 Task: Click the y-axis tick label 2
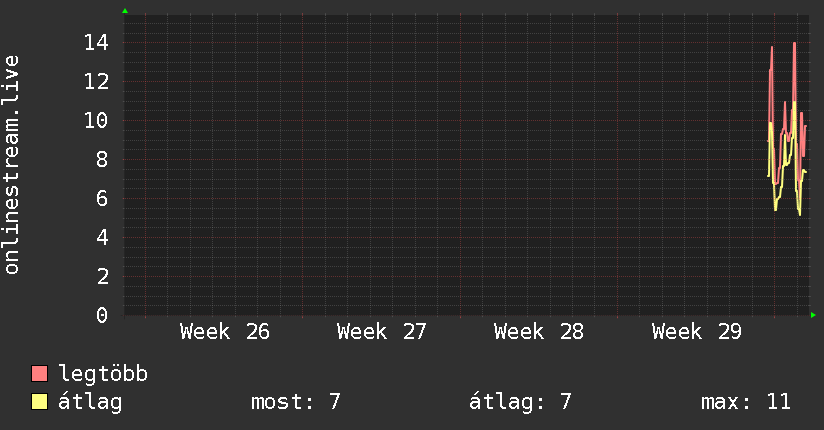tap(102, 277)
